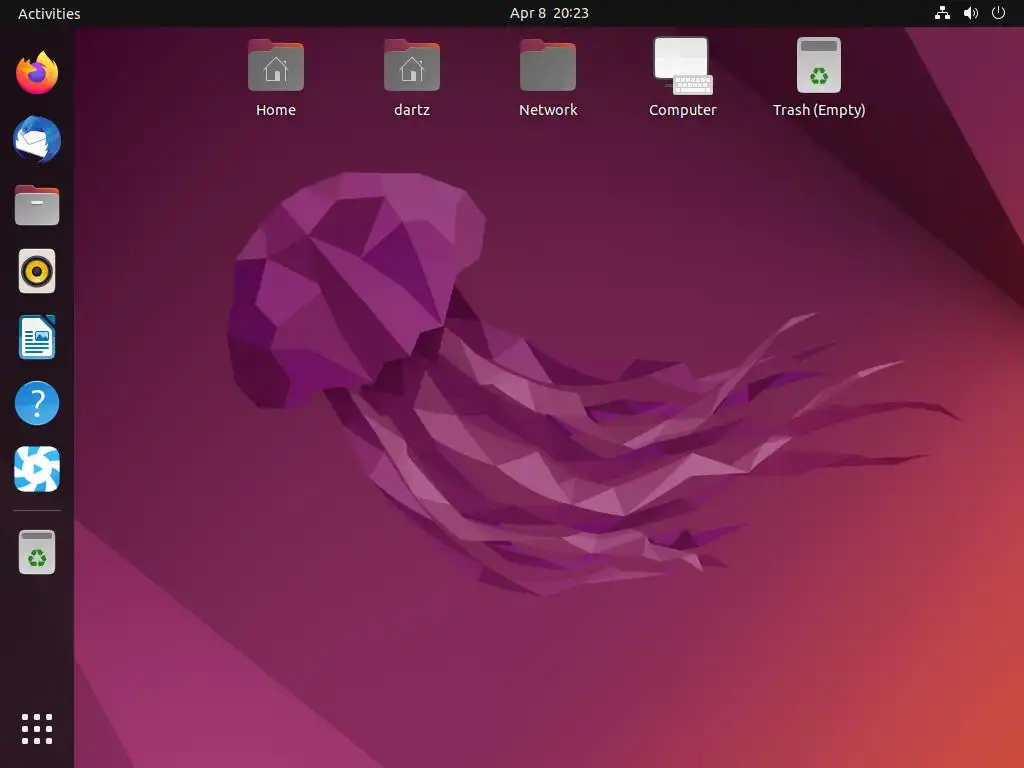Open LibreOffice Writer from the dock

tap(37, 337)
